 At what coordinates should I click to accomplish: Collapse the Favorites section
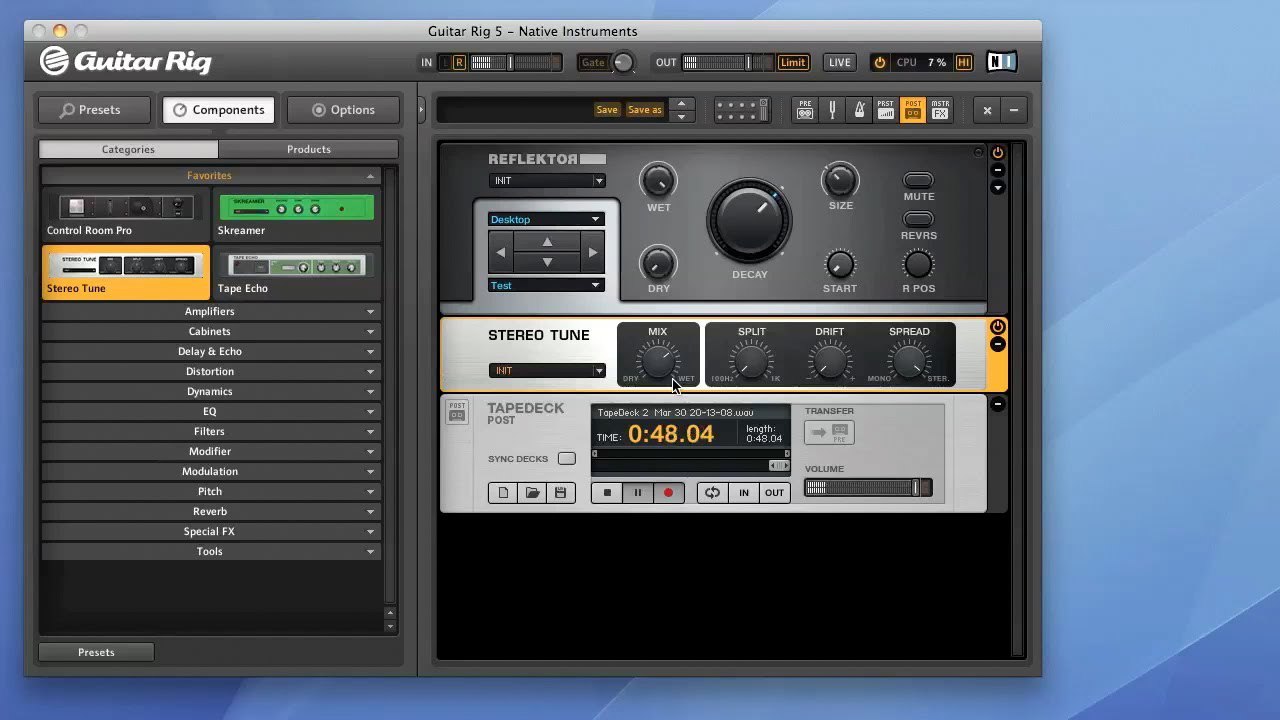pos(210,176)
